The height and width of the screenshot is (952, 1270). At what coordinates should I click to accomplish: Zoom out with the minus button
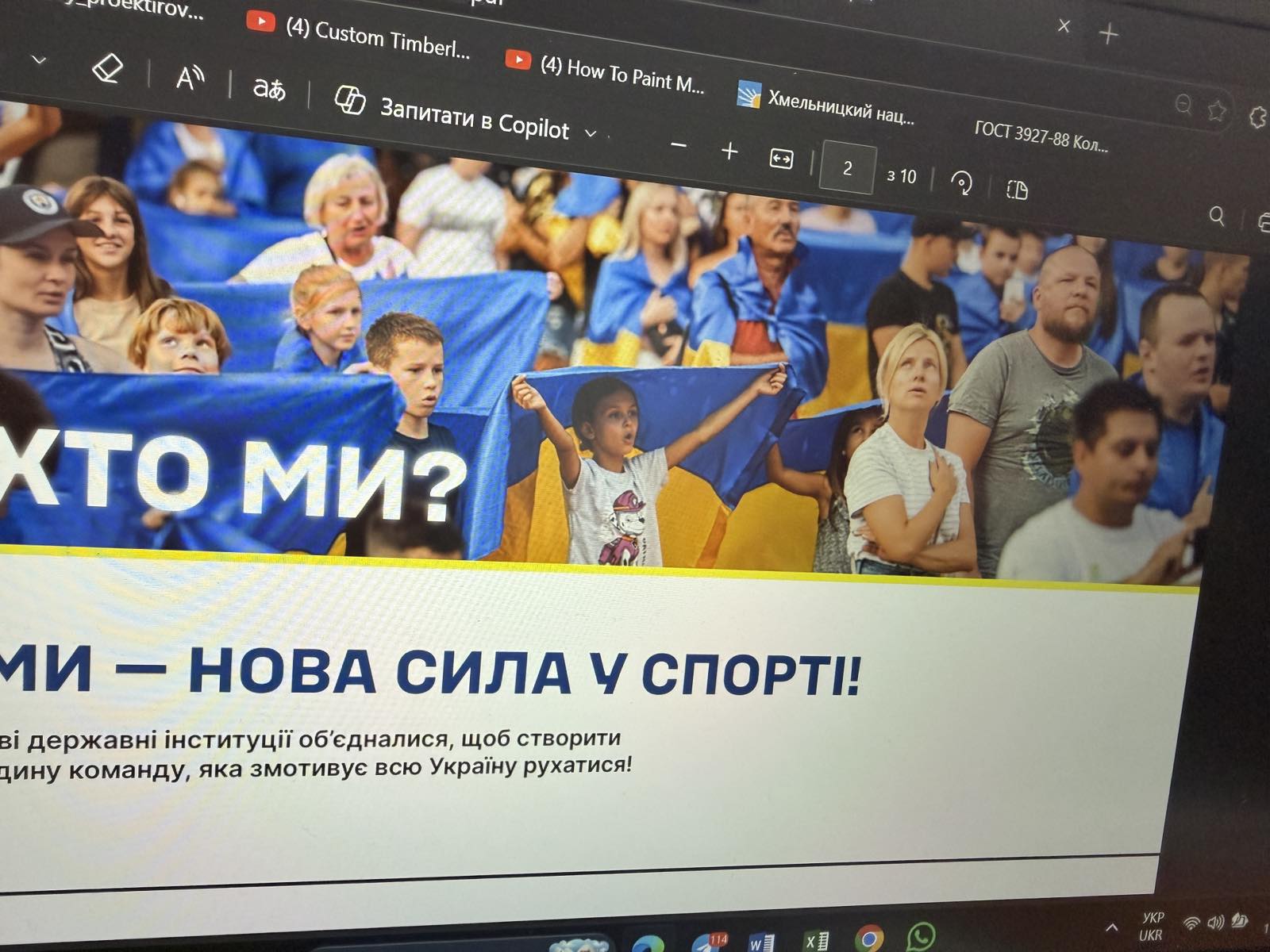click(678, 145)
